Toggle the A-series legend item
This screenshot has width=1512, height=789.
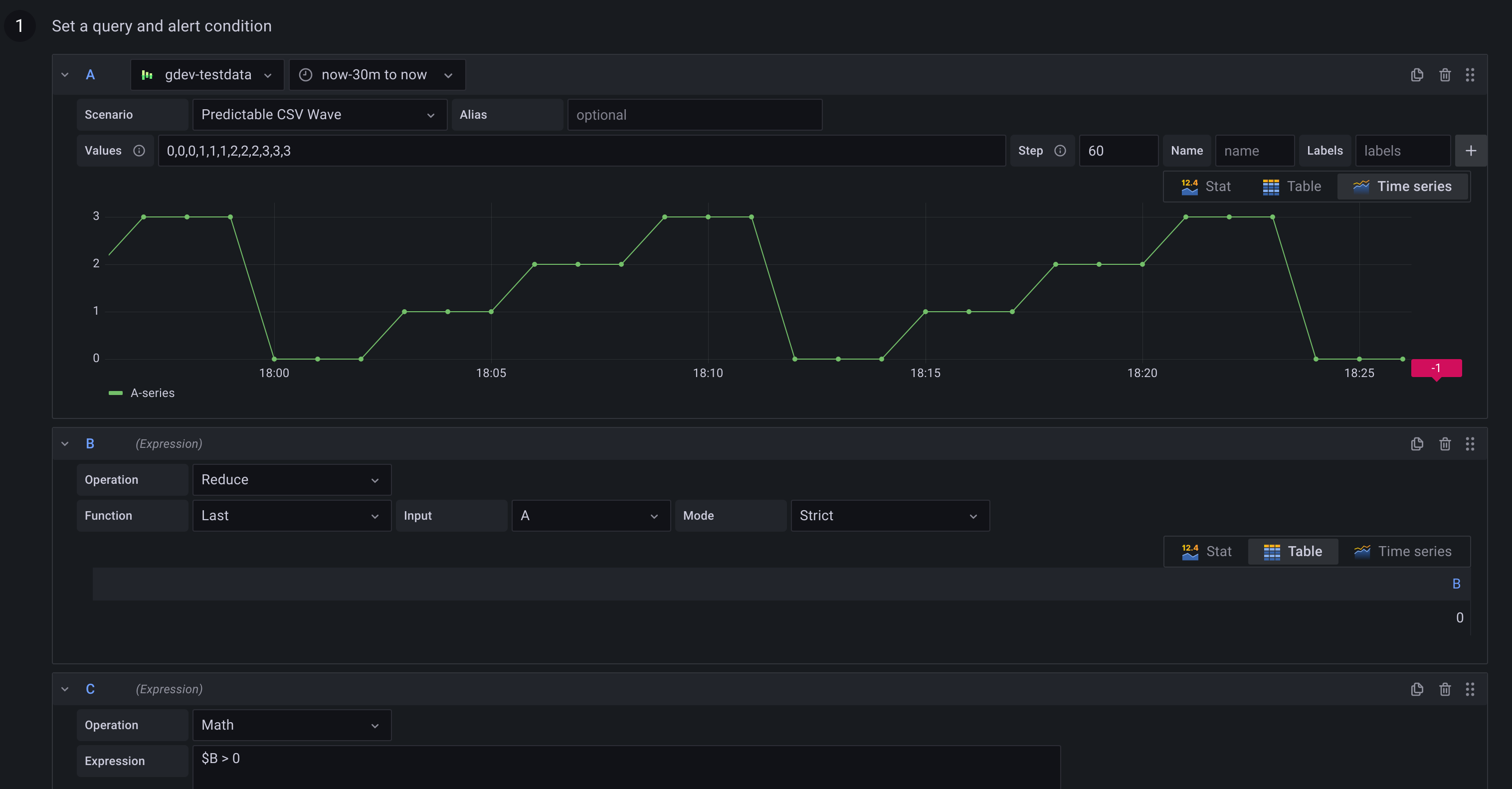coord(153,394)
